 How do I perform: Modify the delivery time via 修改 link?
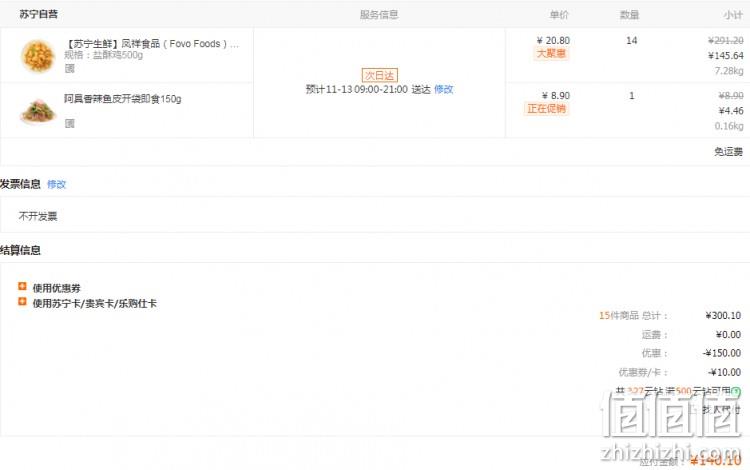click(x=443, y=89)
